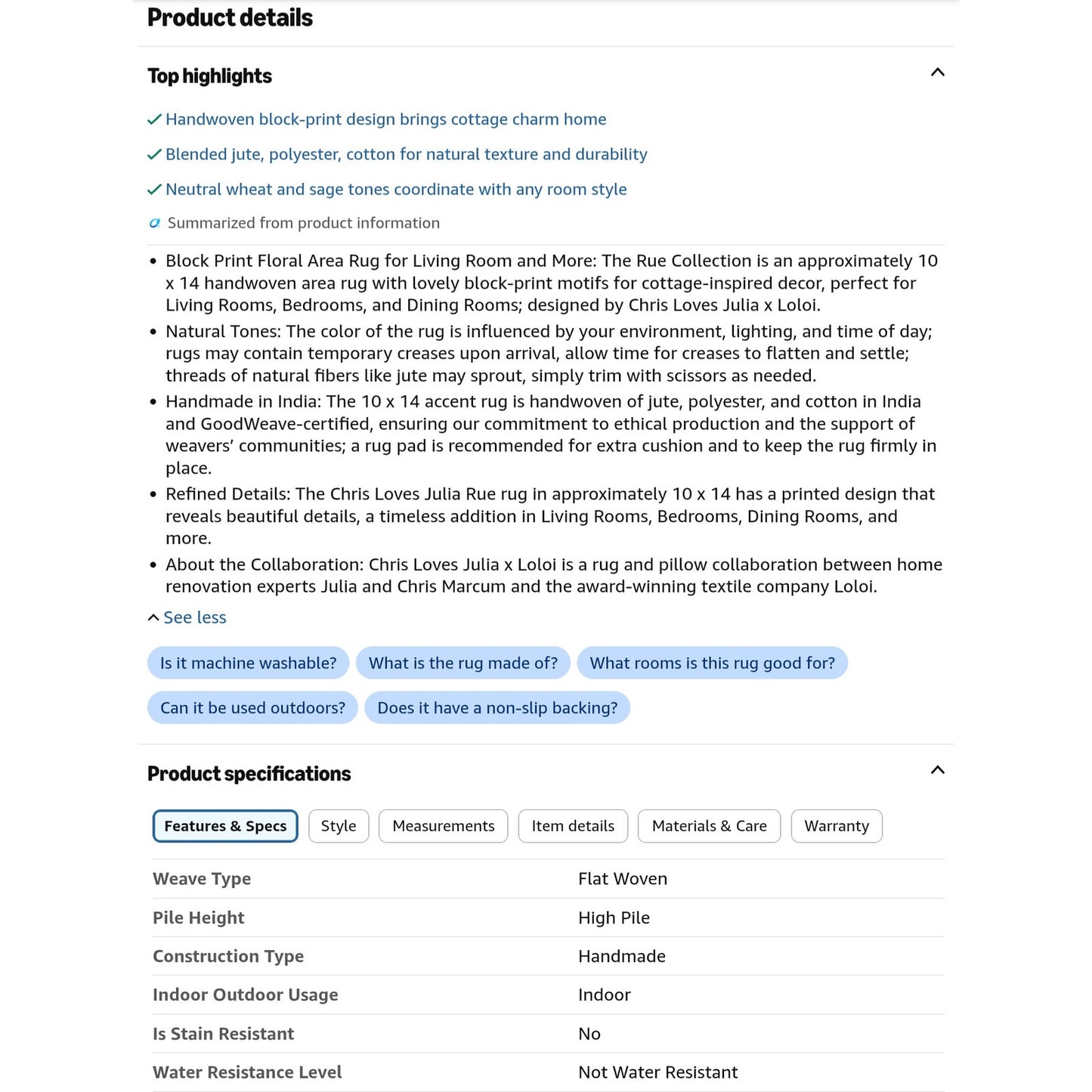Screen dimensions: 1092x1092
Task: Switch to the Style tab
Action: point(339,826)
